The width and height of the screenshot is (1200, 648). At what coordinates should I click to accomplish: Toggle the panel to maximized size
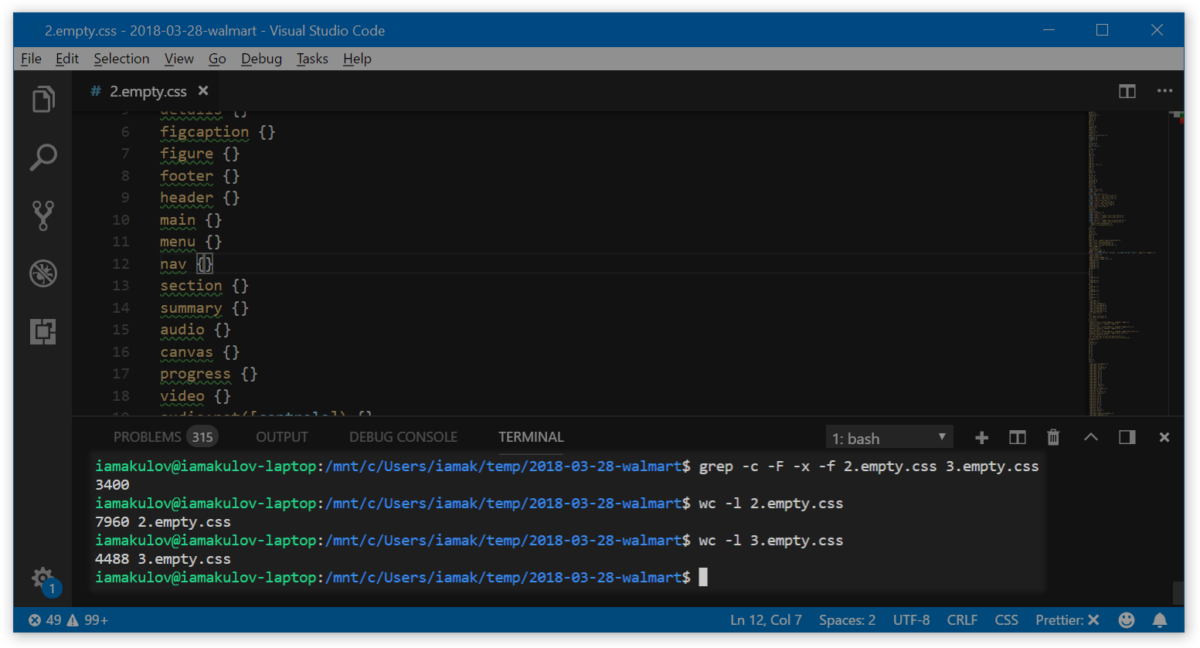pyautogui.click(x=1090, y=437)
